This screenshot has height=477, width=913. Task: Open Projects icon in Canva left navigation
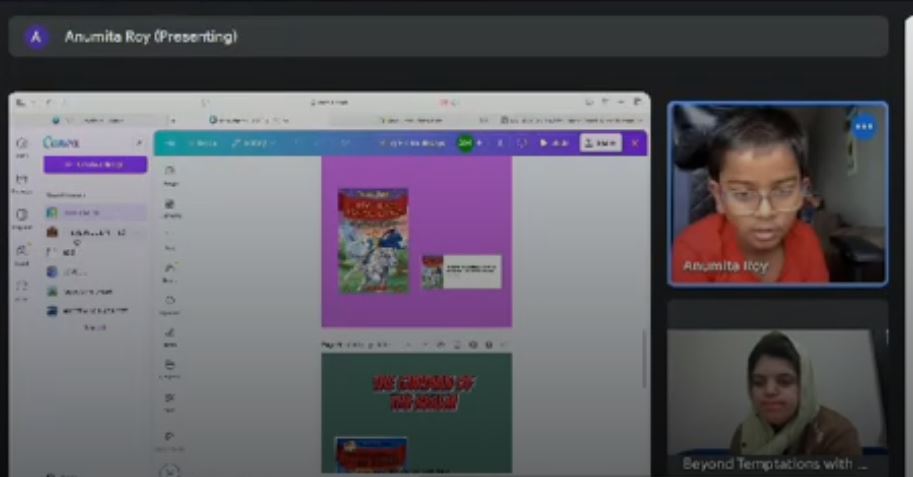tap(22, 183)
